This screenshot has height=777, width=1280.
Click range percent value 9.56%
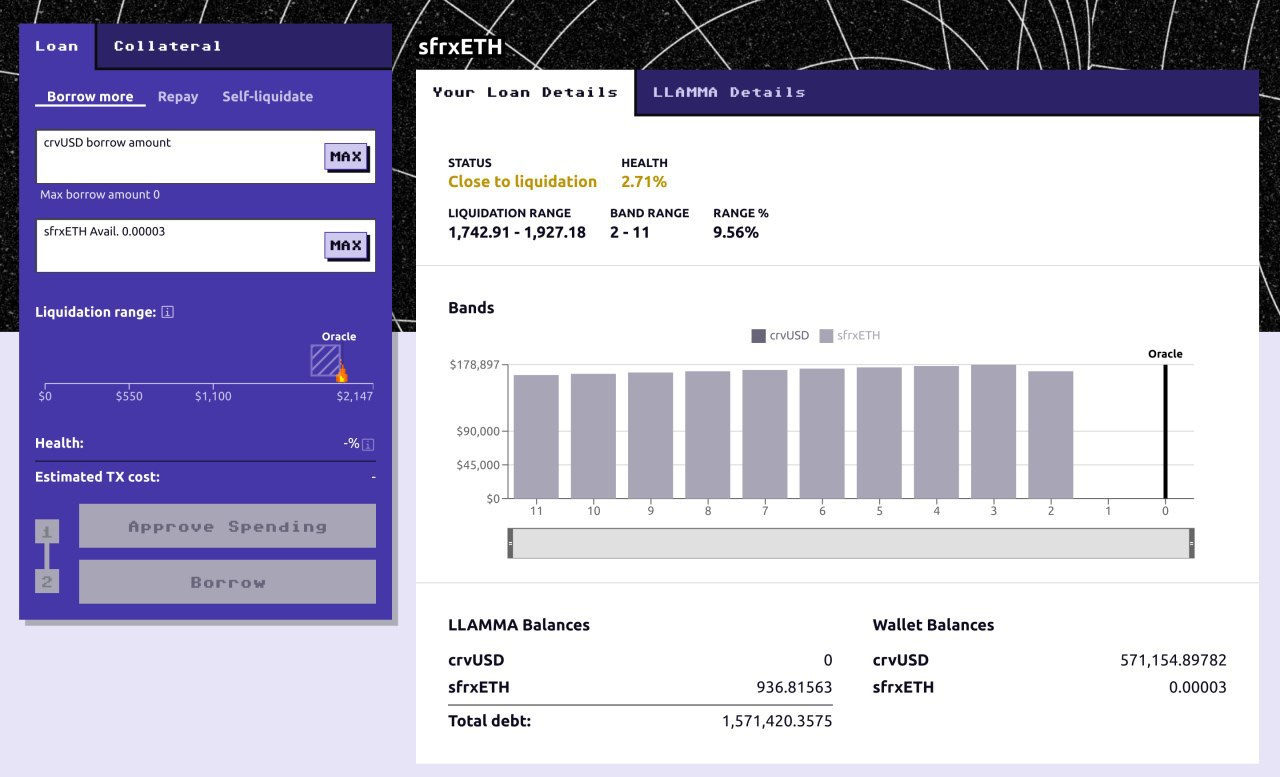click(x=736, y=233)
